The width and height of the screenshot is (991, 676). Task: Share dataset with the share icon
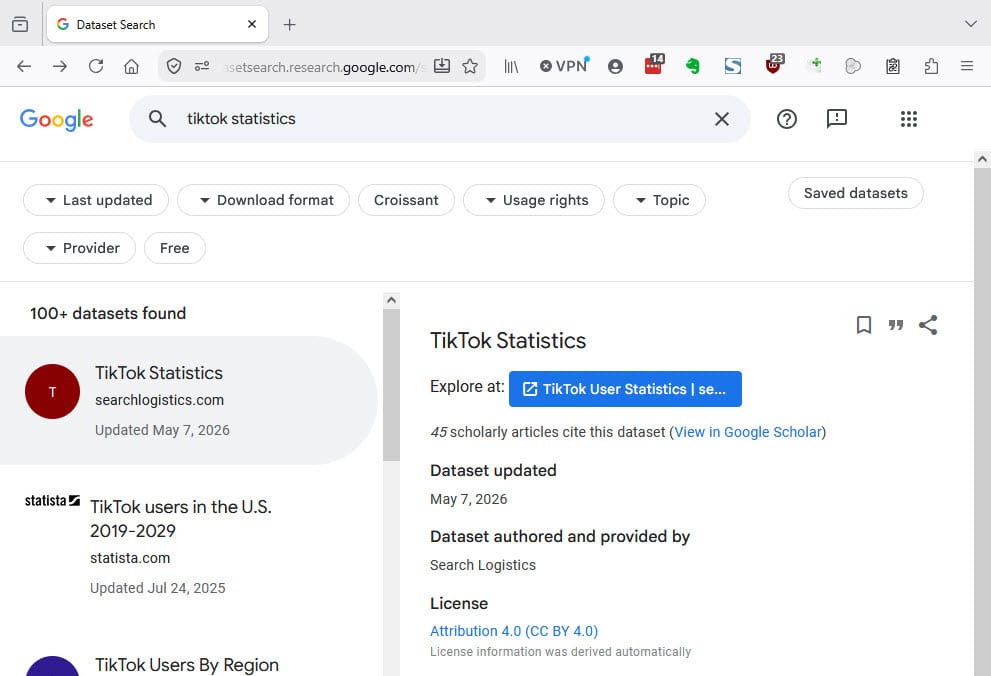coord(928,325)
